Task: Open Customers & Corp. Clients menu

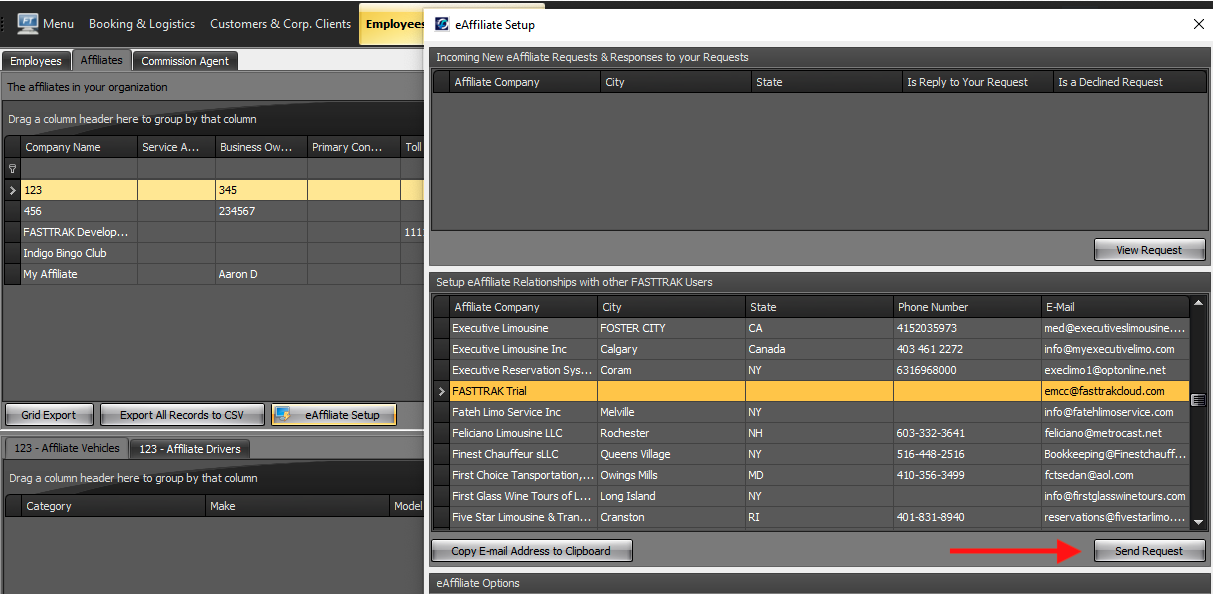Action: 280,23
